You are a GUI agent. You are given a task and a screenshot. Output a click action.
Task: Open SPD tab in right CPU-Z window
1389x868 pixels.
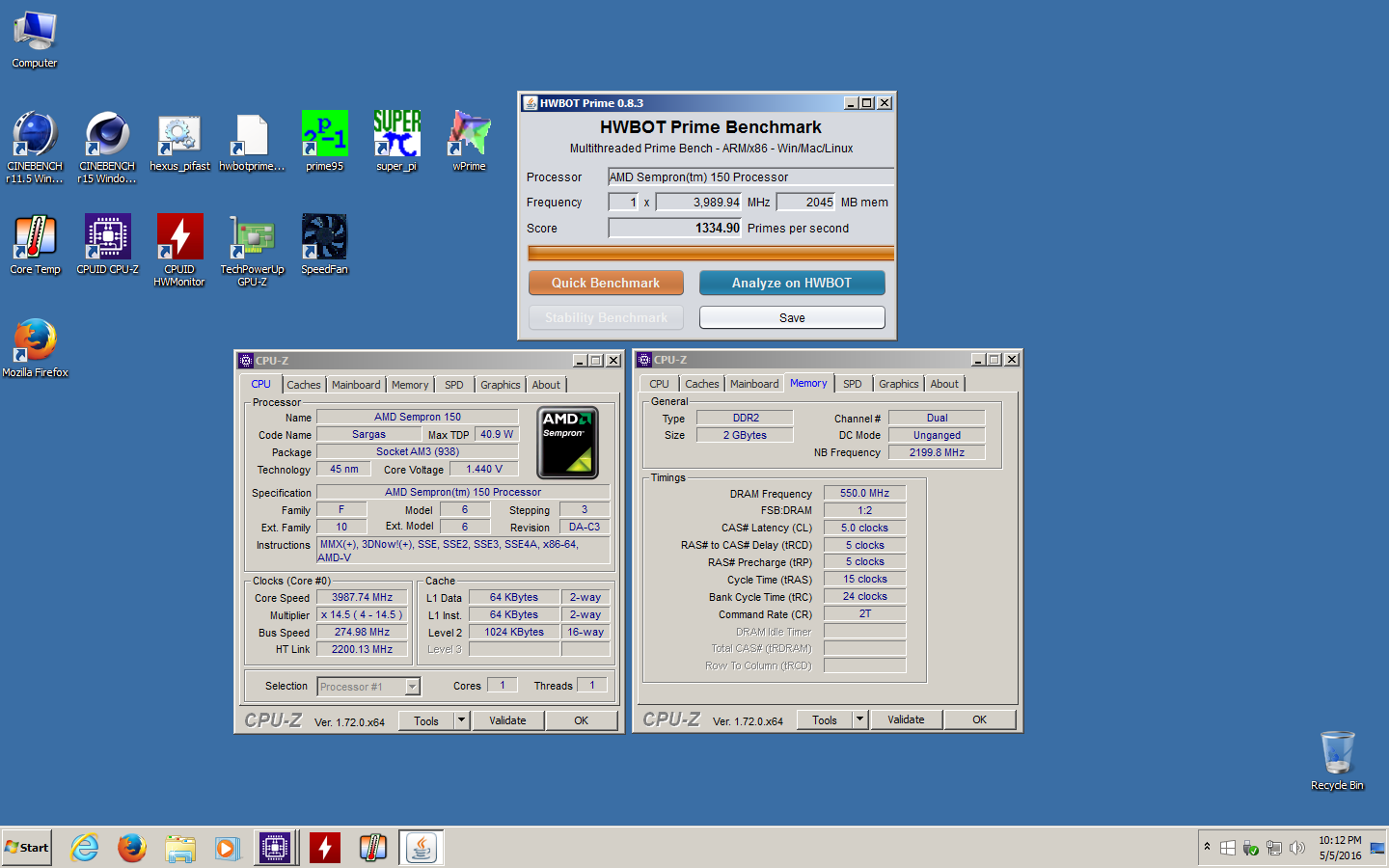coord(853,384)
